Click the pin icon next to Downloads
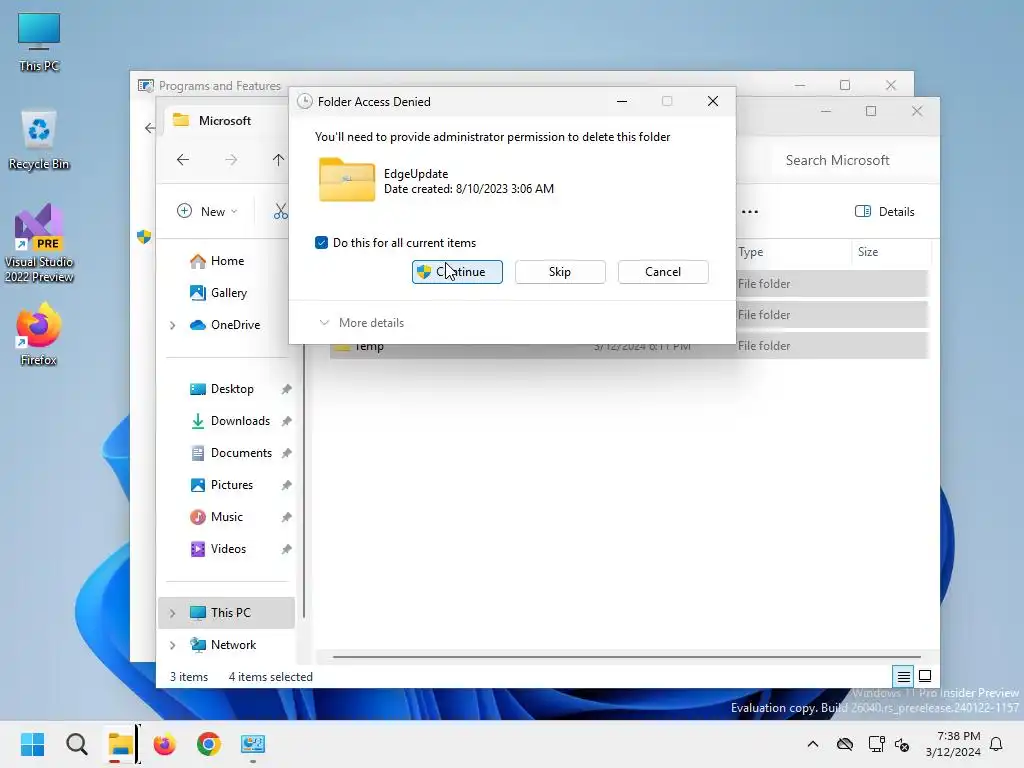The width and height of the screenshot is (1024, 768). 286,421
